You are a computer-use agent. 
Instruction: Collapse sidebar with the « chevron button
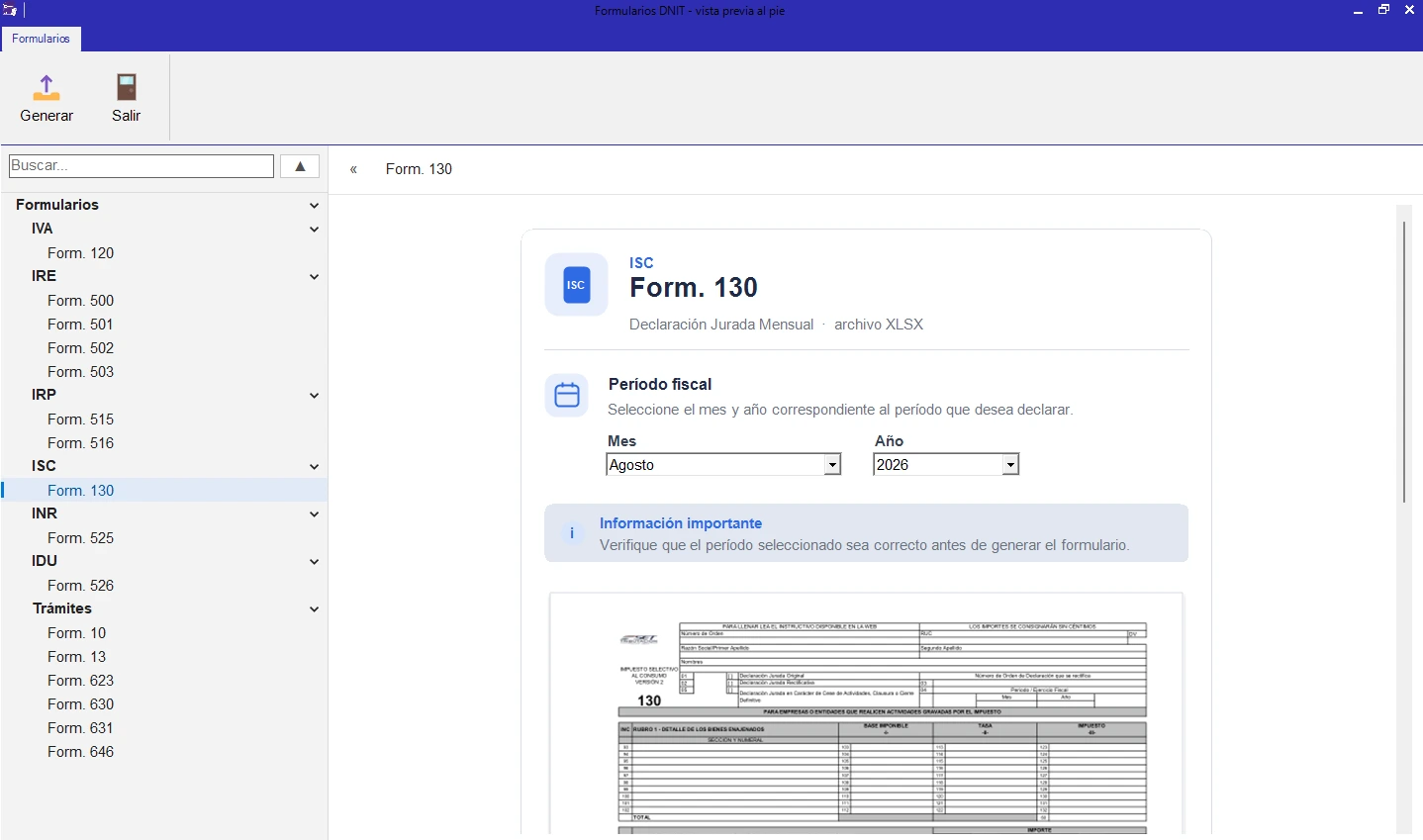click(x=353, y=169)
